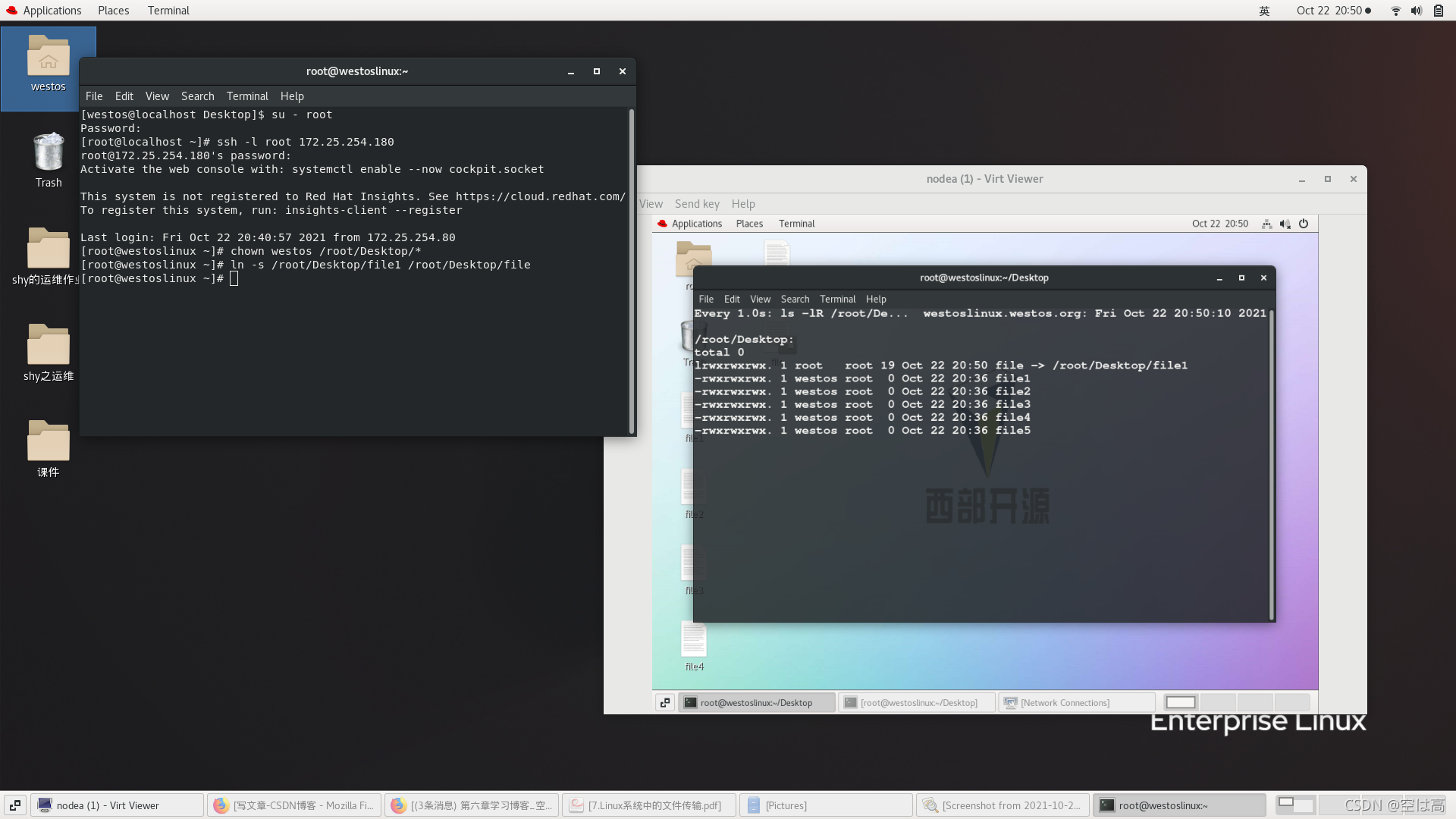The height and width of the screenshot is (819, 1456).
Task: Click the volume icon in top bar
Action: 1416,11
